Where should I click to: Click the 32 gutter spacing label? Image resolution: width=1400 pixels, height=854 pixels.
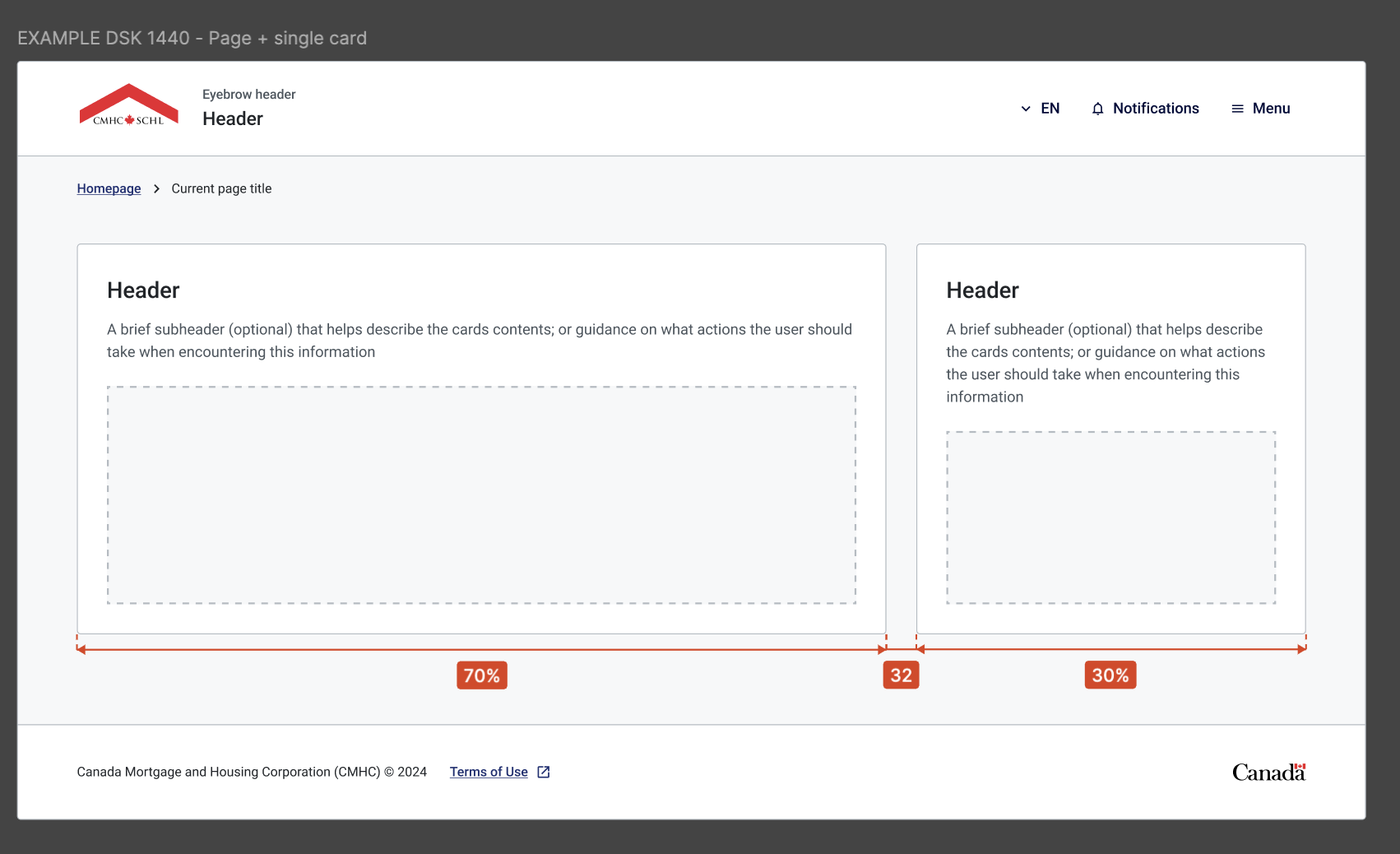coord(902,675)
